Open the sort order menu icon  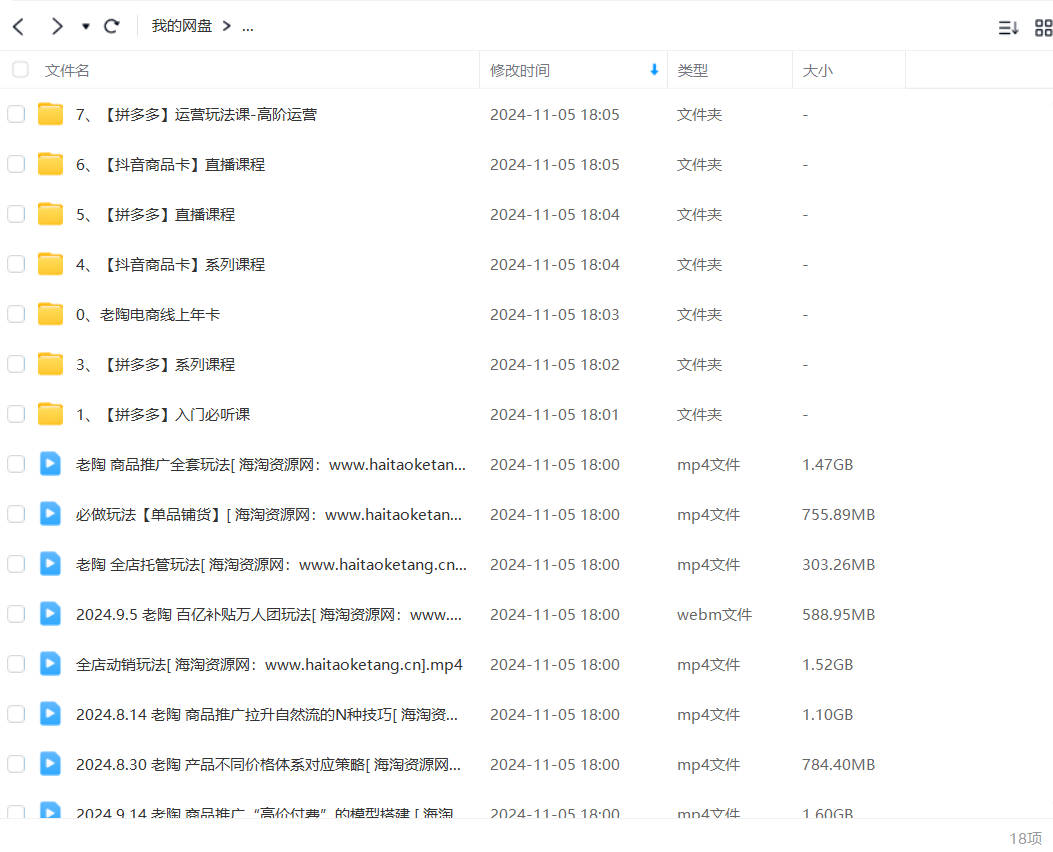click(x=1008, y=28)
